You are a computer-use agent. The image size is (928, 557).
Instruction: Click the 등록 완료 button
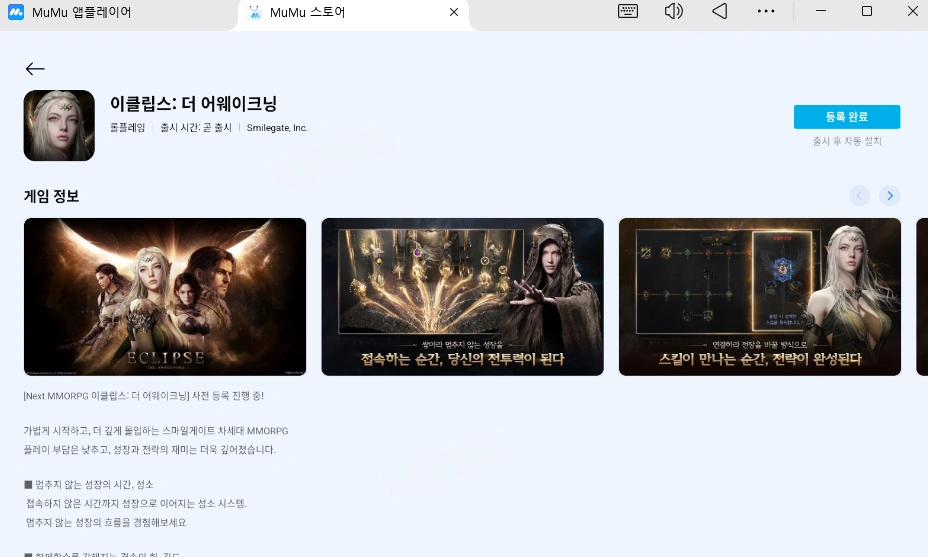847,117
